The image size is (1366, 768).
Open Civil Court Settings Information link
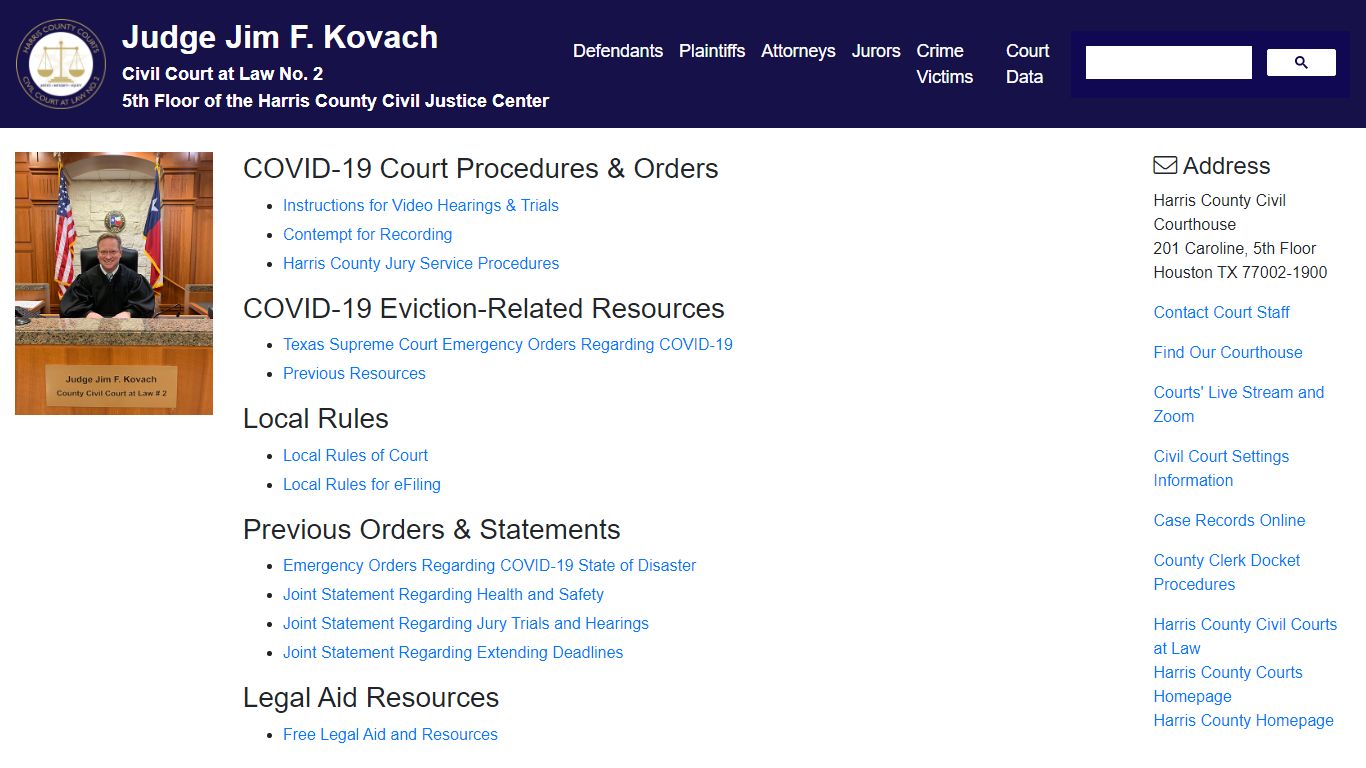[x=1221, y=468]
